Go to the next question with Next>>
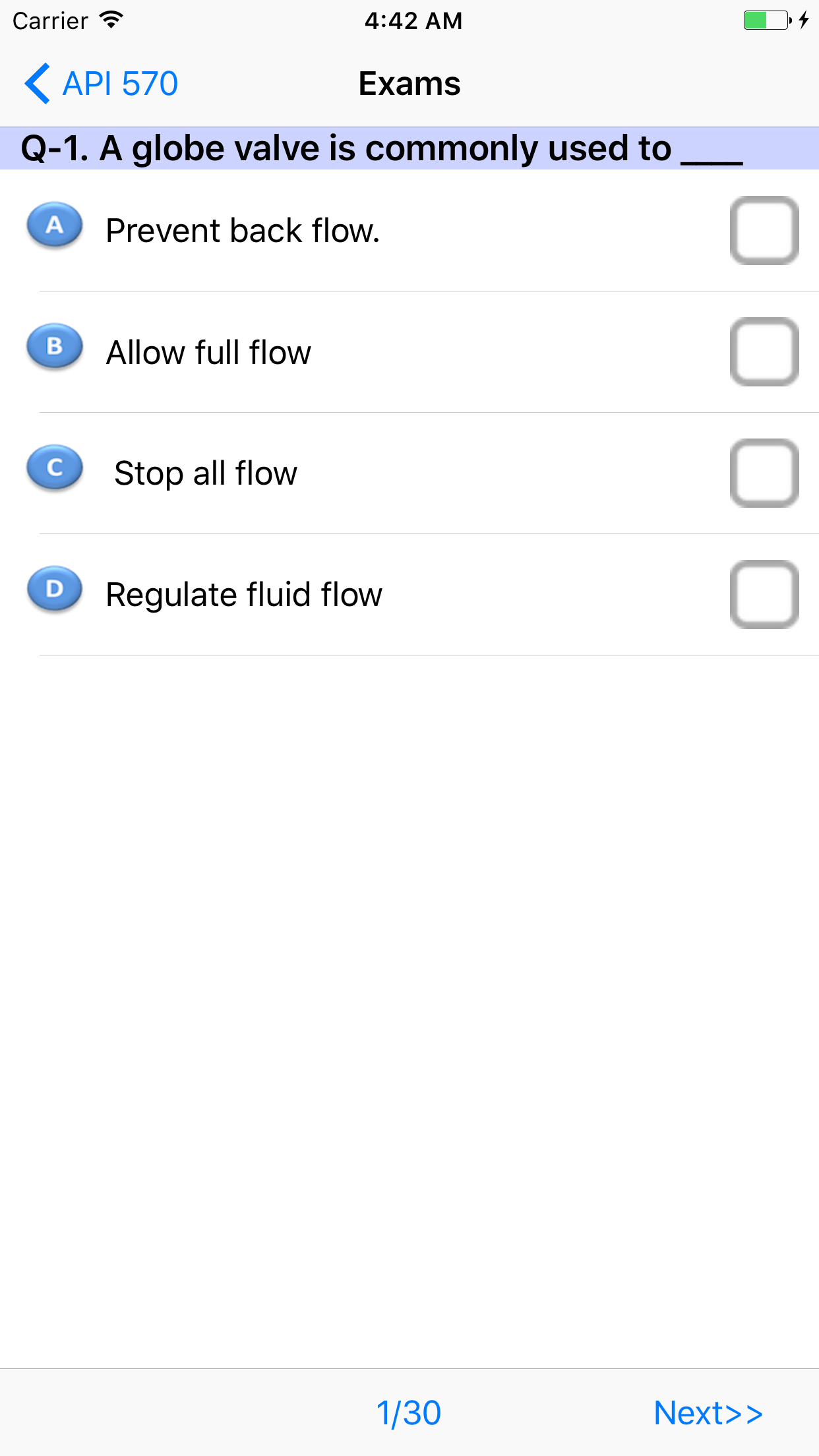Image resolution: width=819 pixels, height=1456 pixels. click(708, 1412)
